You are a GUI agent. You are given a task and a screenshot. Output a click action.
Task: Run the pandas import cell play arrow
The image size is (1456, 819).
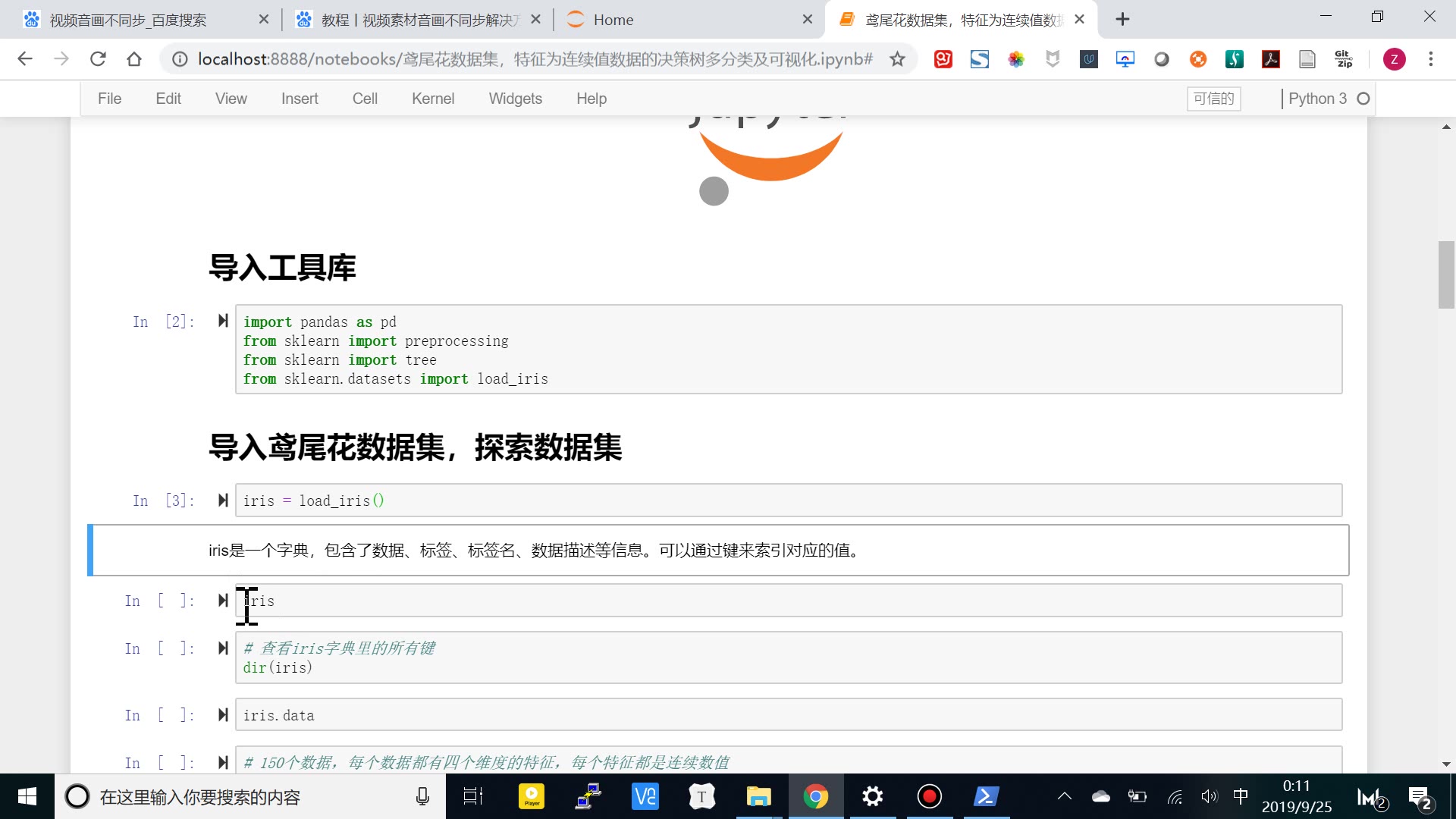223,321
